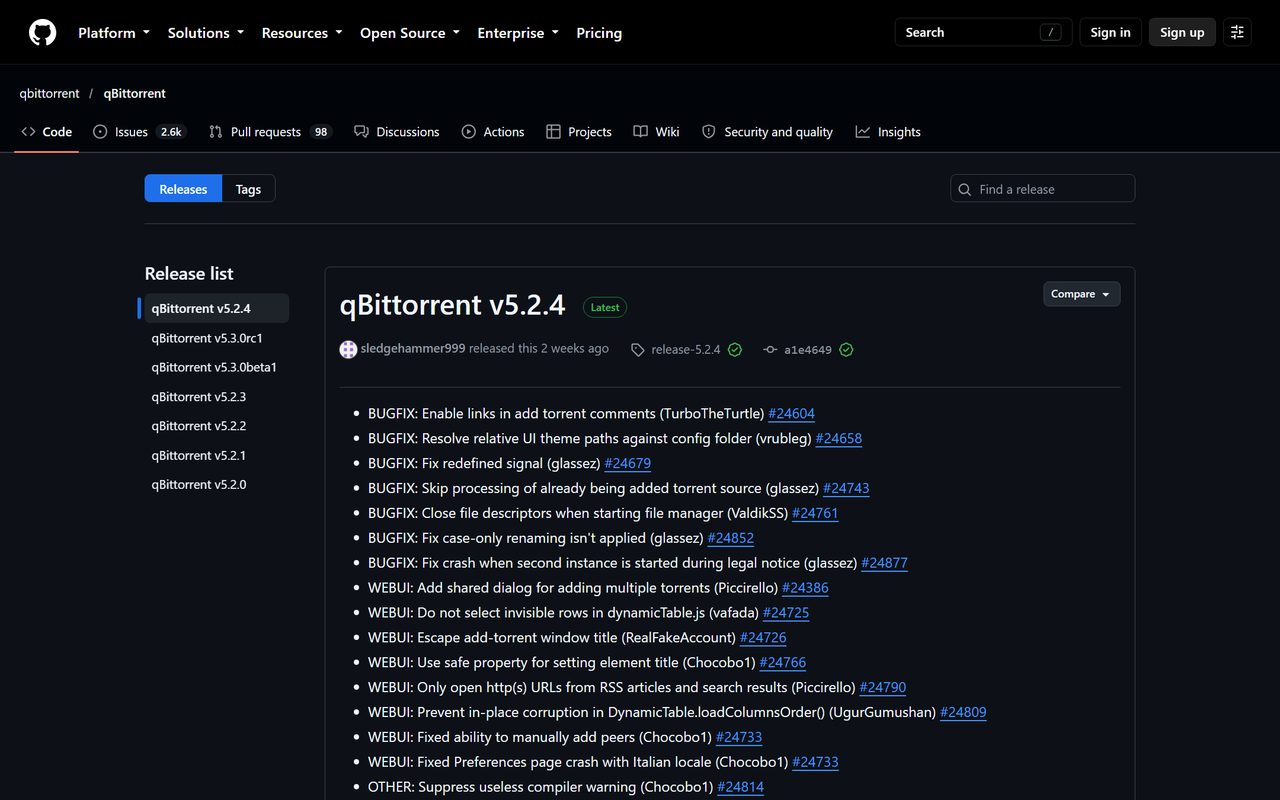Open the qBittorrent v5.2.4 title link
The width and height of the screenshot is (1280, 800).
click(453, 305)
